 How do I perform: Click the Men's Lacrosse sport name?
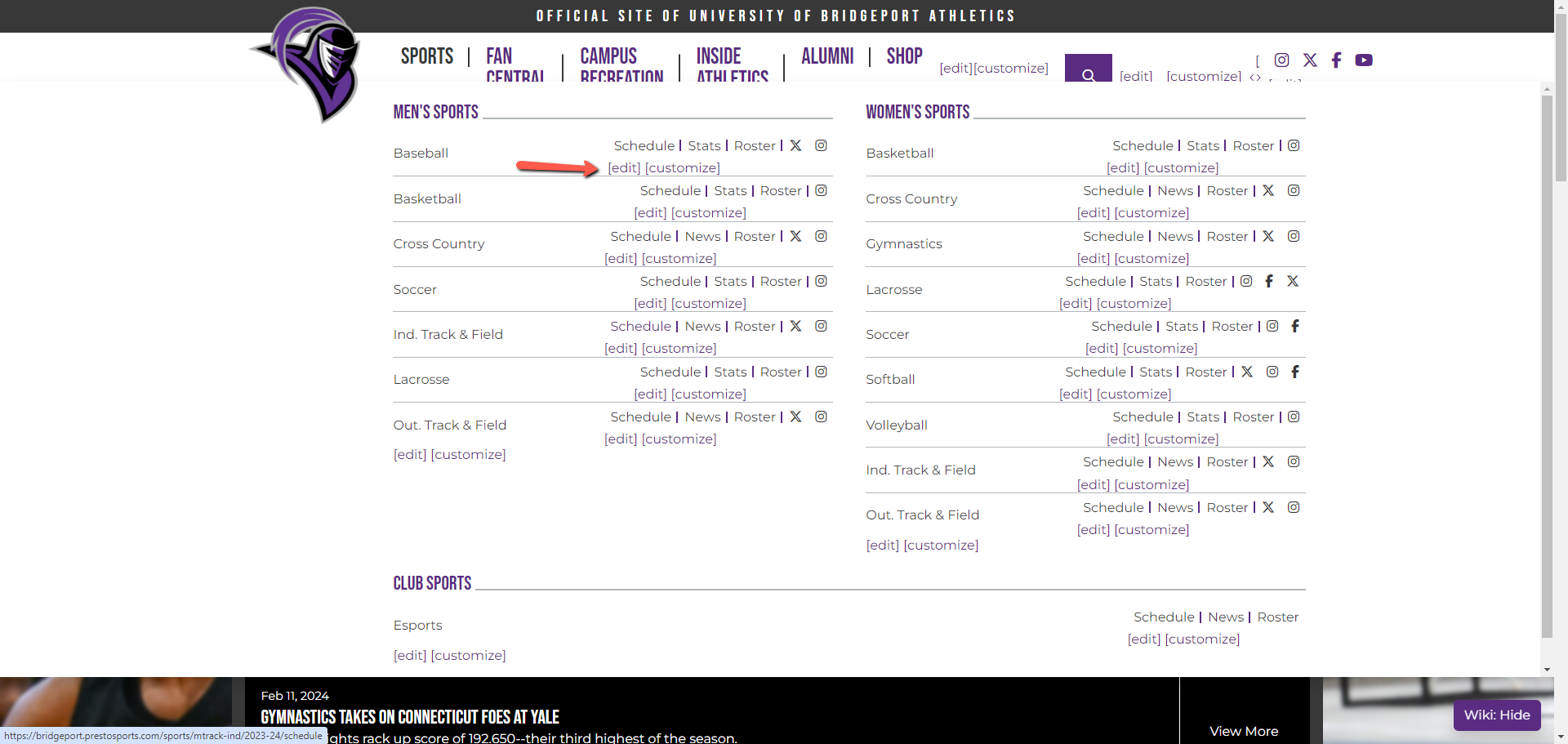[x=421, y=380]
